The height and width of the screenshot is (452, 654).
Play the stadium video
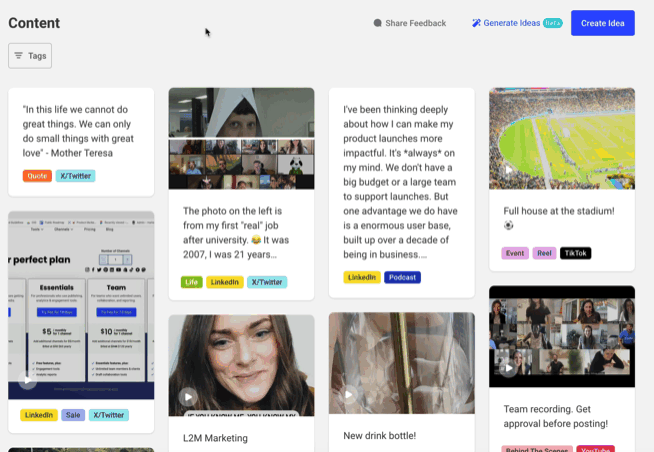click(x=508, y=170)
